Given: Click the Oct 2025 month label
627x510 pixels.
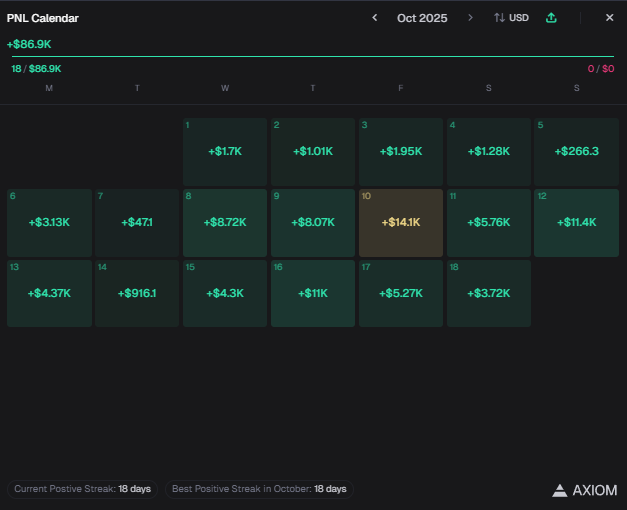Looking at the screenshot, I should click(x=422, y=18).
